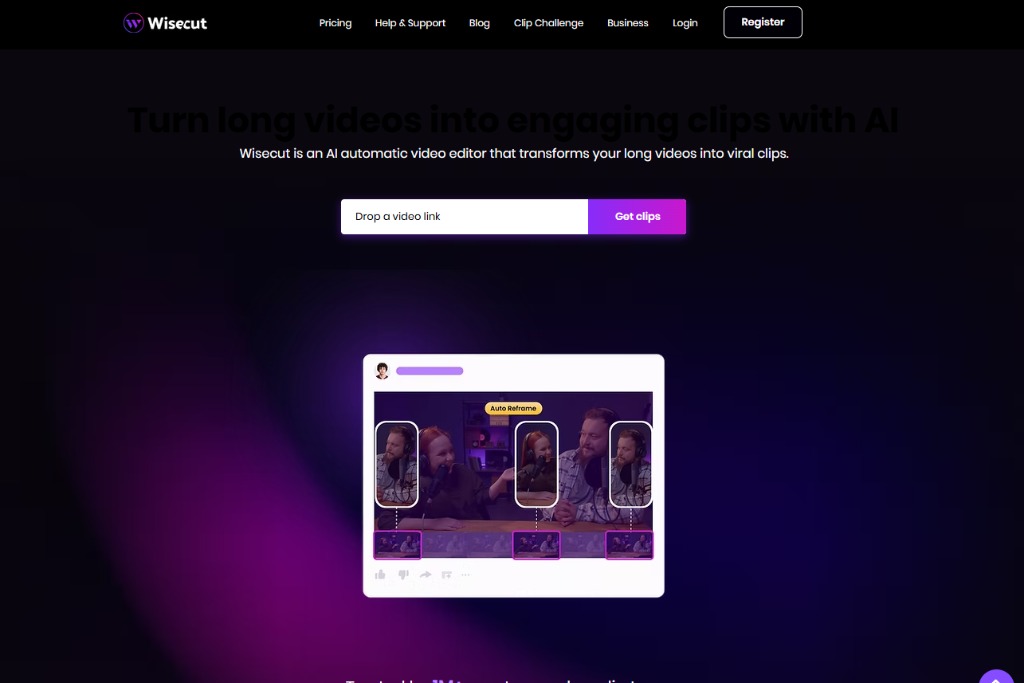Click the save playlist icon under video

[447, 575]
